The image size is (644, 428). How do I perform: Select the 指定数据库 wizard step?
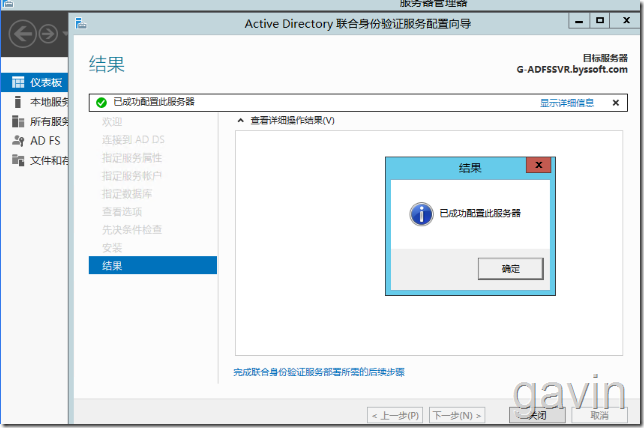click(127, 194)
